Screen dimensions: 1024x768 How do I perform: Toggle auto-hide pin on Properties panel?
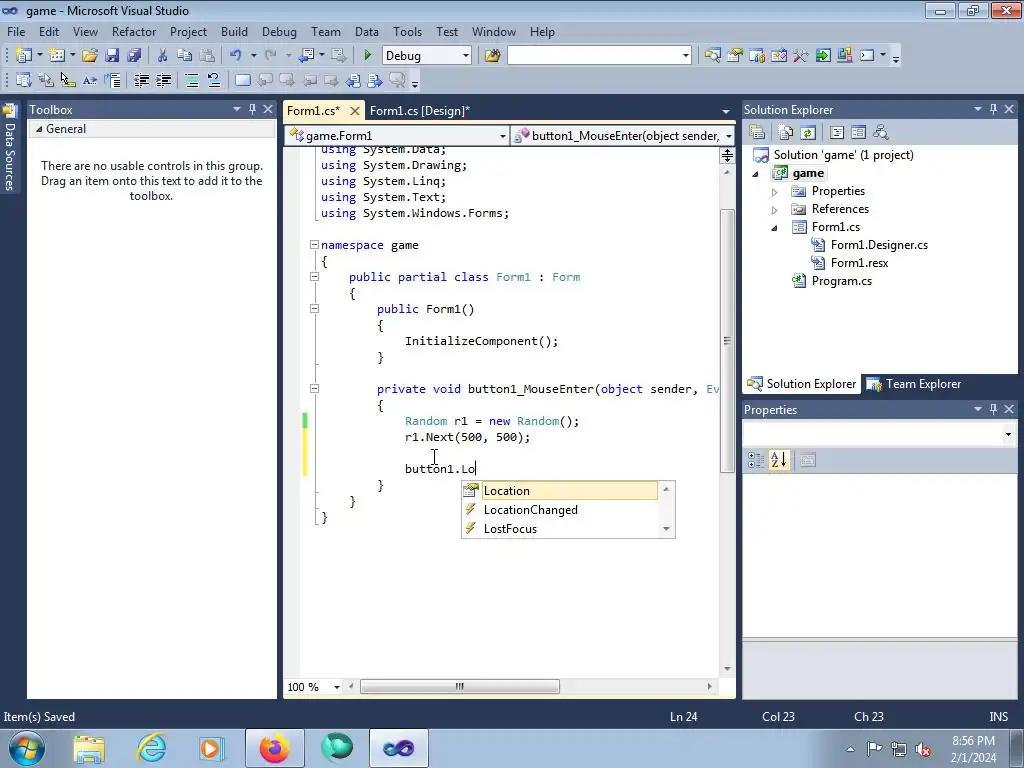(x=993, y=409)
